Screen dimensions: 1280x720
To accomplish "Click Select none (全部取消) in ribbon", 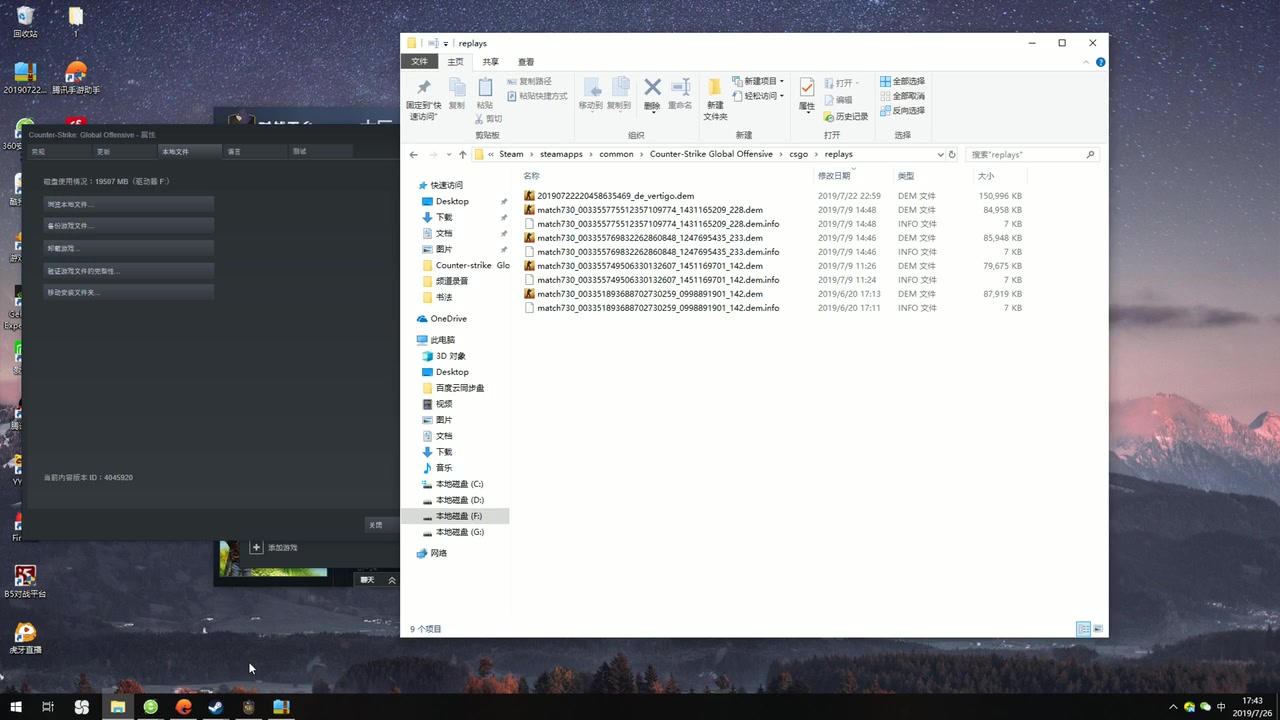I will (902, 96).
